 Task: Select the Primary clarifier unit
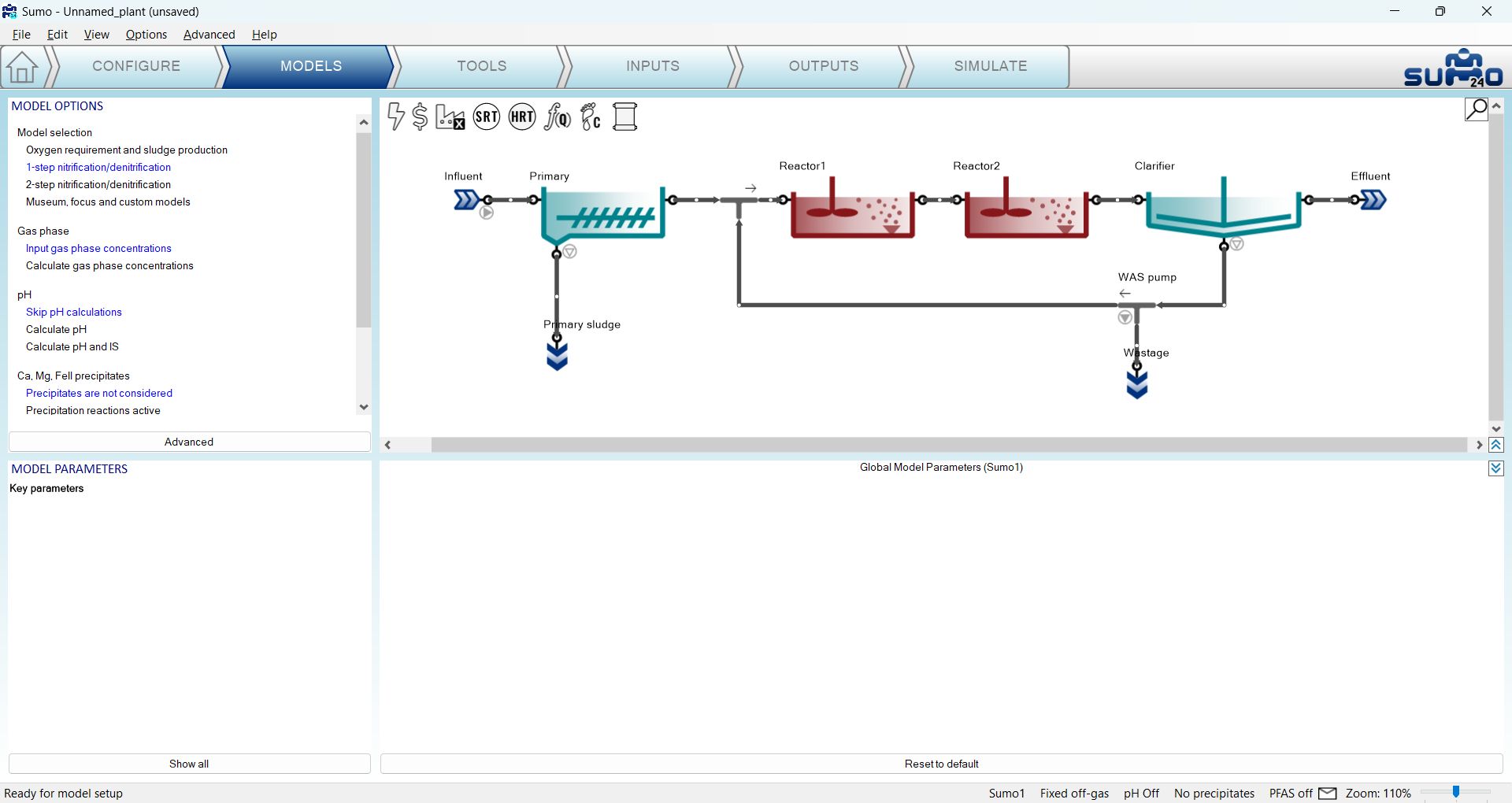602,216
